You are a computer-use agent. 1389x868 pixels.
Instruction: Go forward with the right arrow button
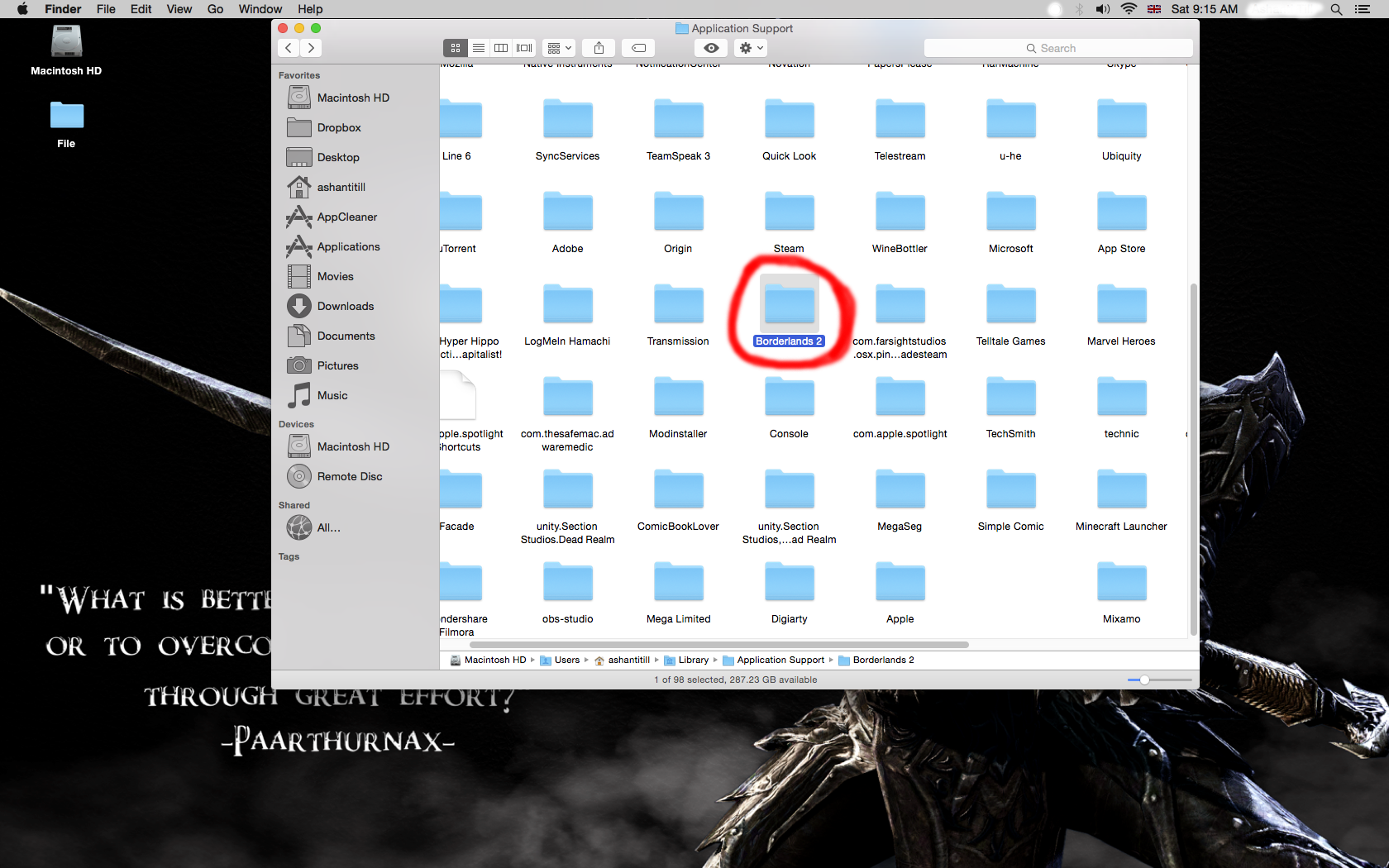pyautogui.click(x=311, y=48)
